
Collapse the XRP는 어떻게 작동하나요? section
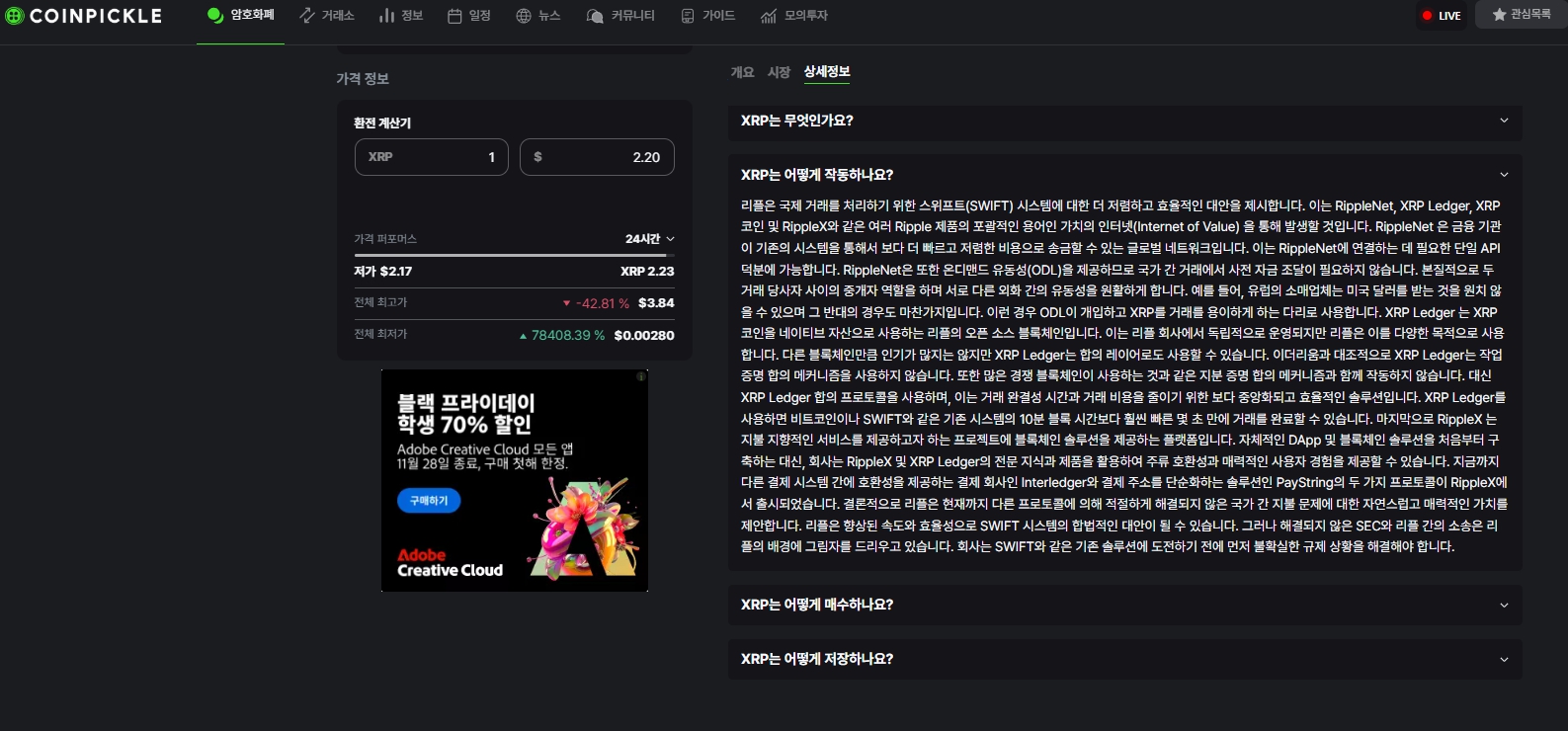point(1124,175)
